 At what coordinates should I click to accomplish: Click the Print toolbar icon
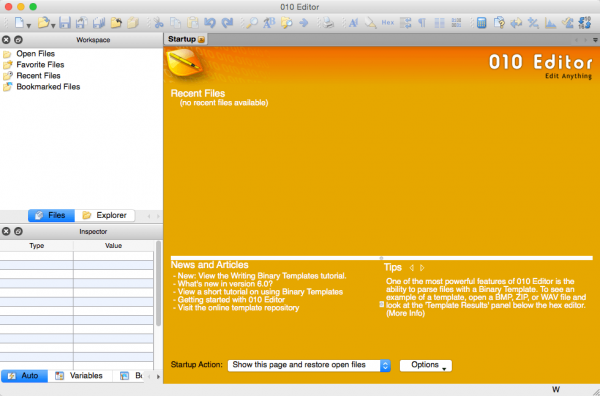point(328,23)
